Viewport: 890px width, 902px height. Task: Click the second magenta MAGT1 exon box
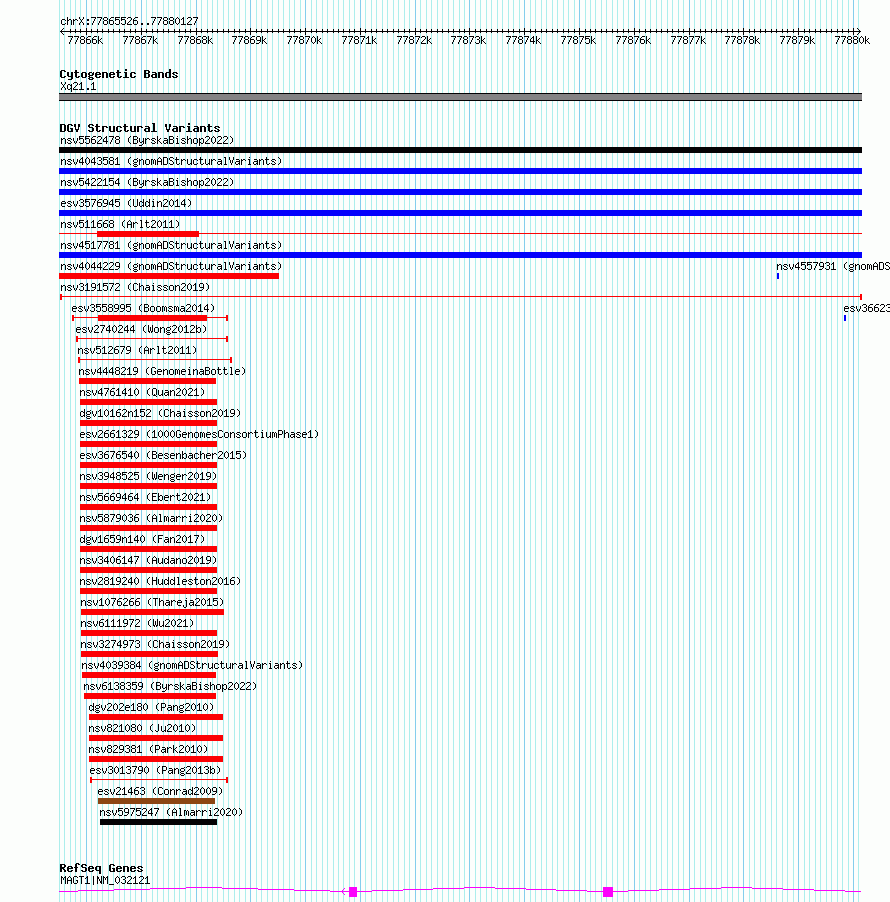(608, 892)
